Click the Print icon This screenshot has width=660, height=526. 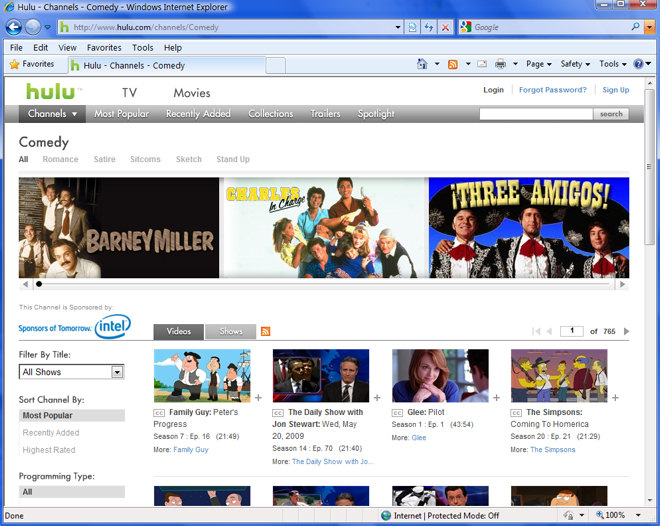click(500, 64)
